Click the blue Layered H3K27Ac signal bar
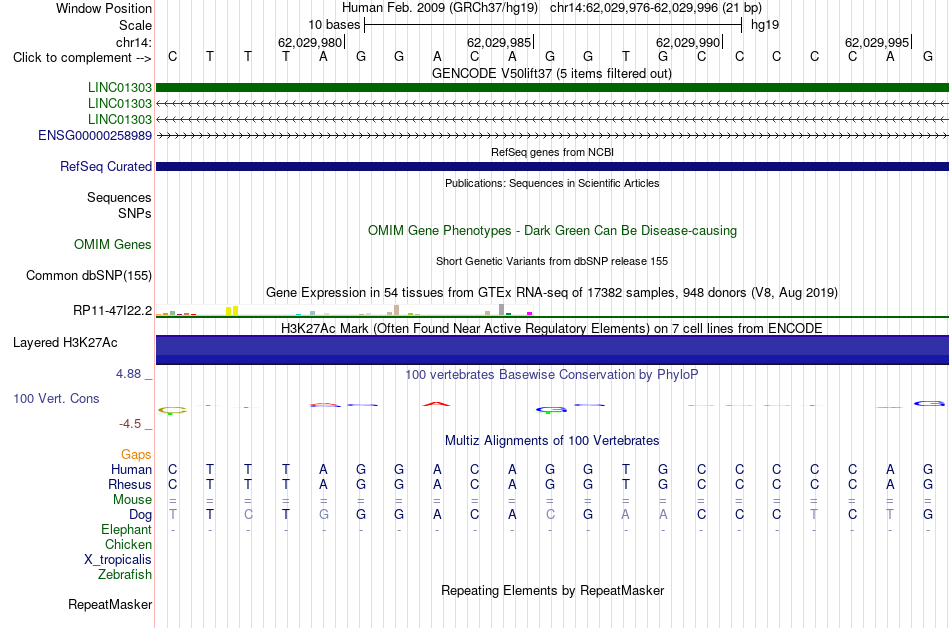Viewport: 950px width, 628px height. coord(553,350)
